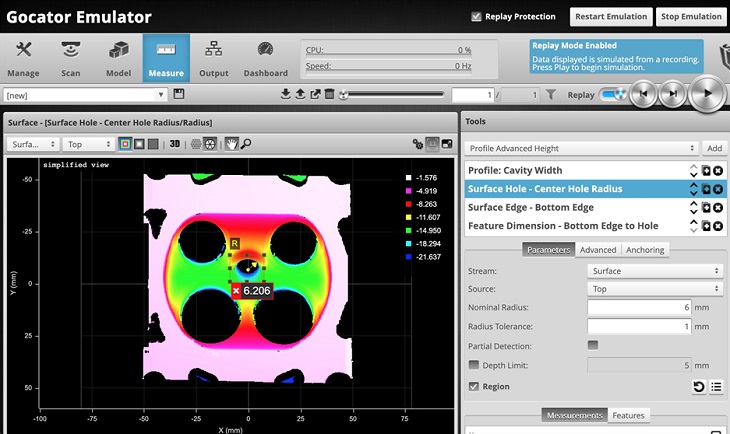Click the upload recording icon

[x=300, y=94]
